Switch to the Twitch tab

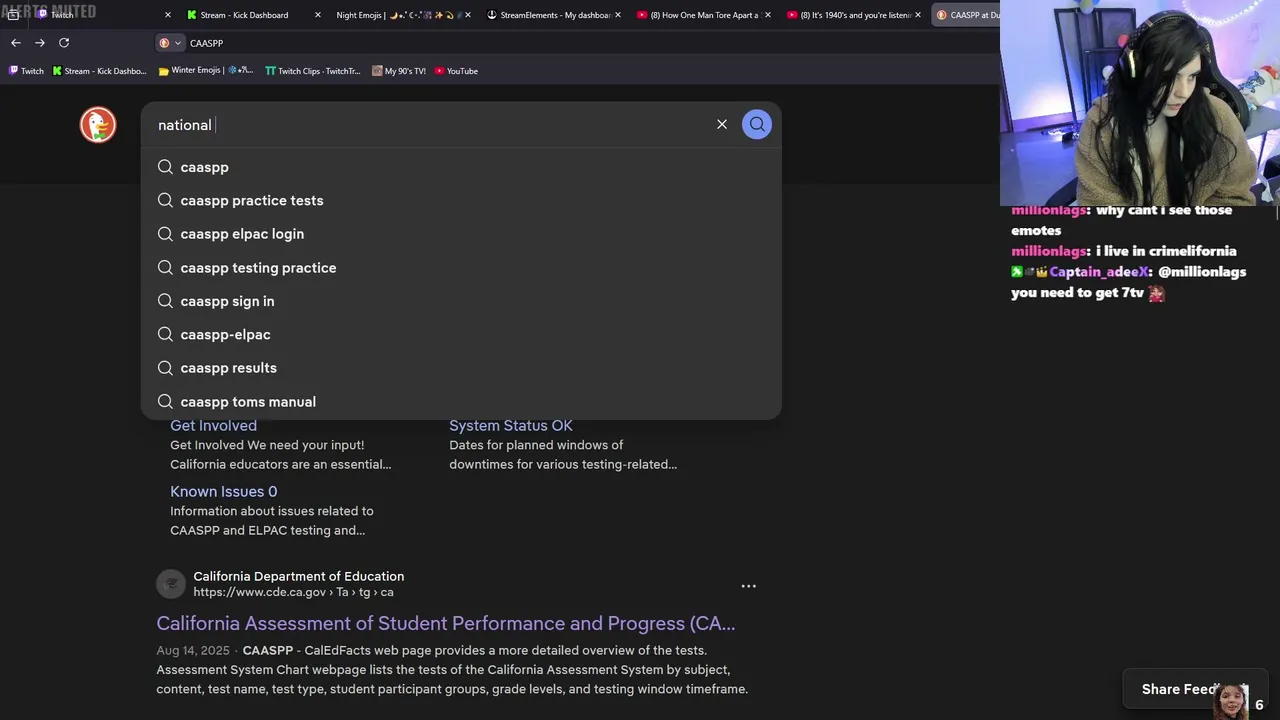point(98,15)
